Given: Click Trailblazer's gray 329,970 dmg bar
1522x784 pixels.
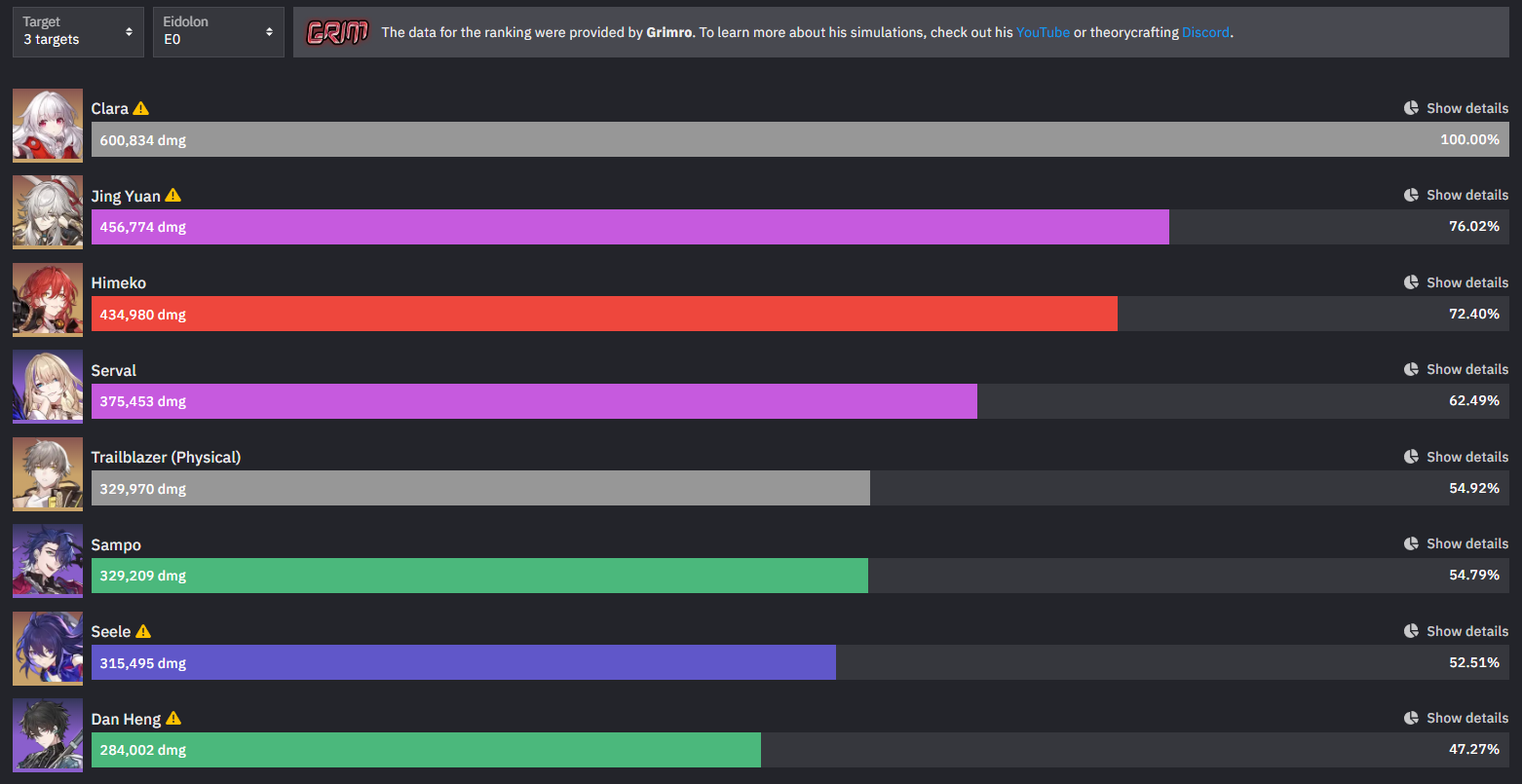Looking at the screenshot, I should coord(480,488).
